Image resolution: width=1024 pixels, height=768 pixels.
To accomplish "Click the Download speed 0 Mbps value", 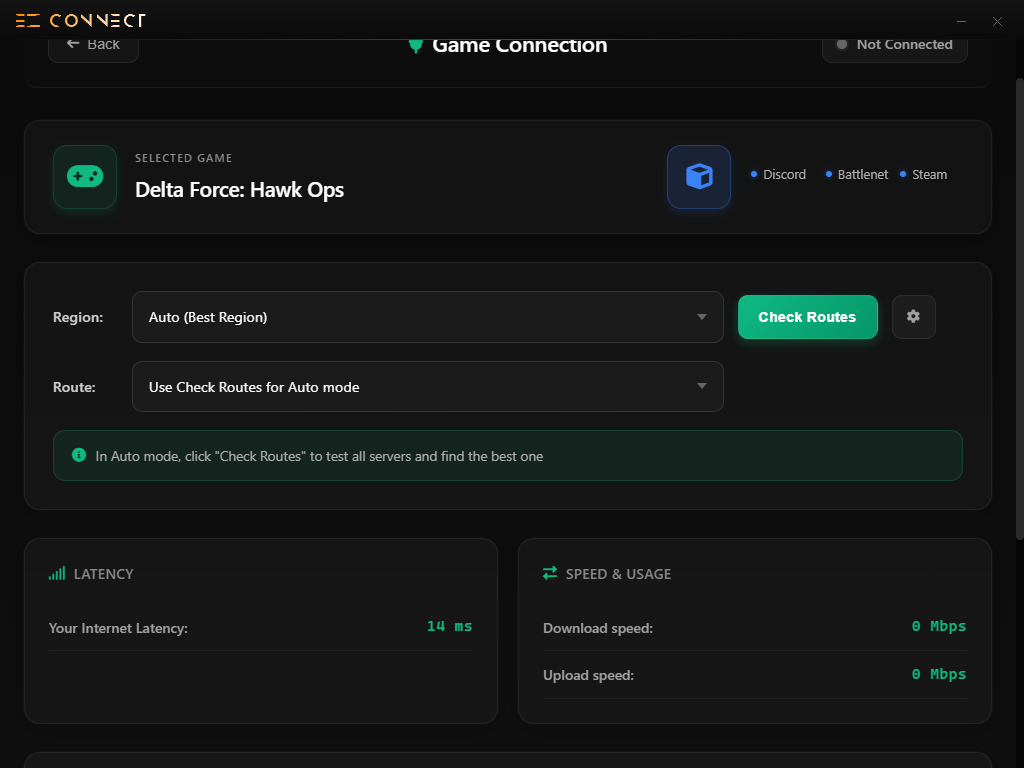I will pos(938,626).
